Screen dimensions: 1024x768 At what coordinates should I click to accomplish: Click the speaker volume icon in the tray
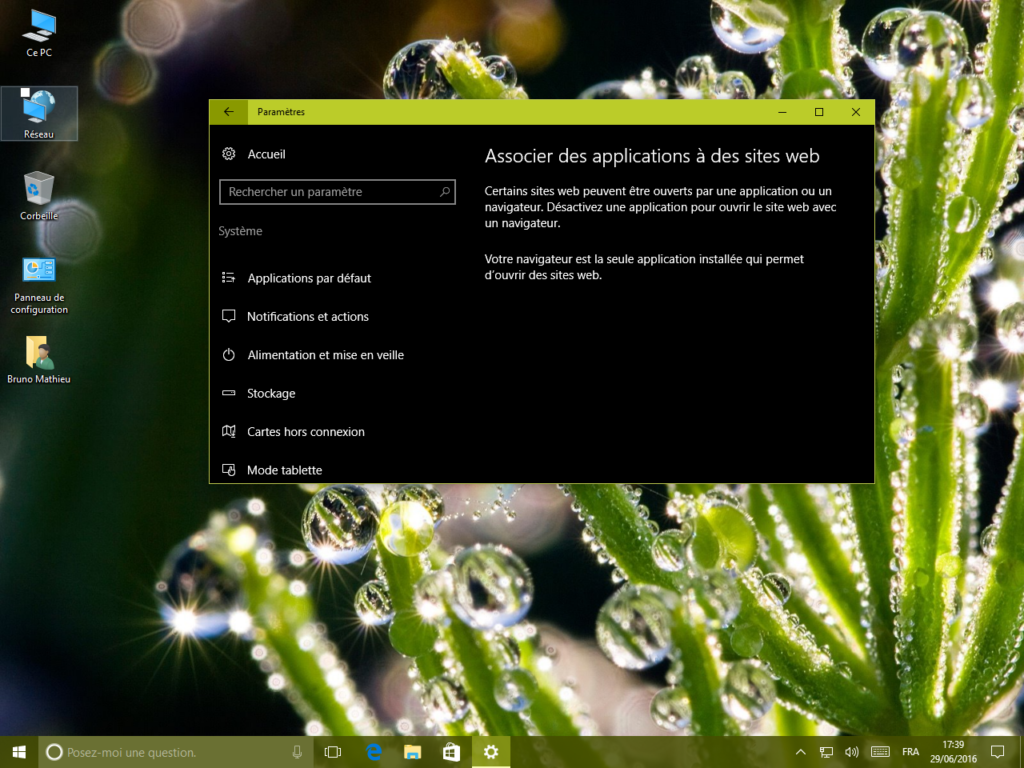click(x=851, y=752)
